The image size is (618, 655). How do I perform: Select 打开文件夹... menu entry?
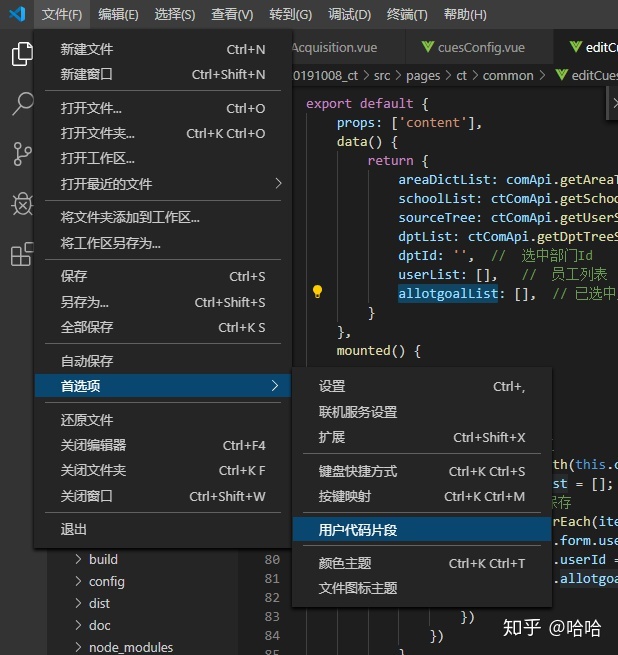[163, 134]
